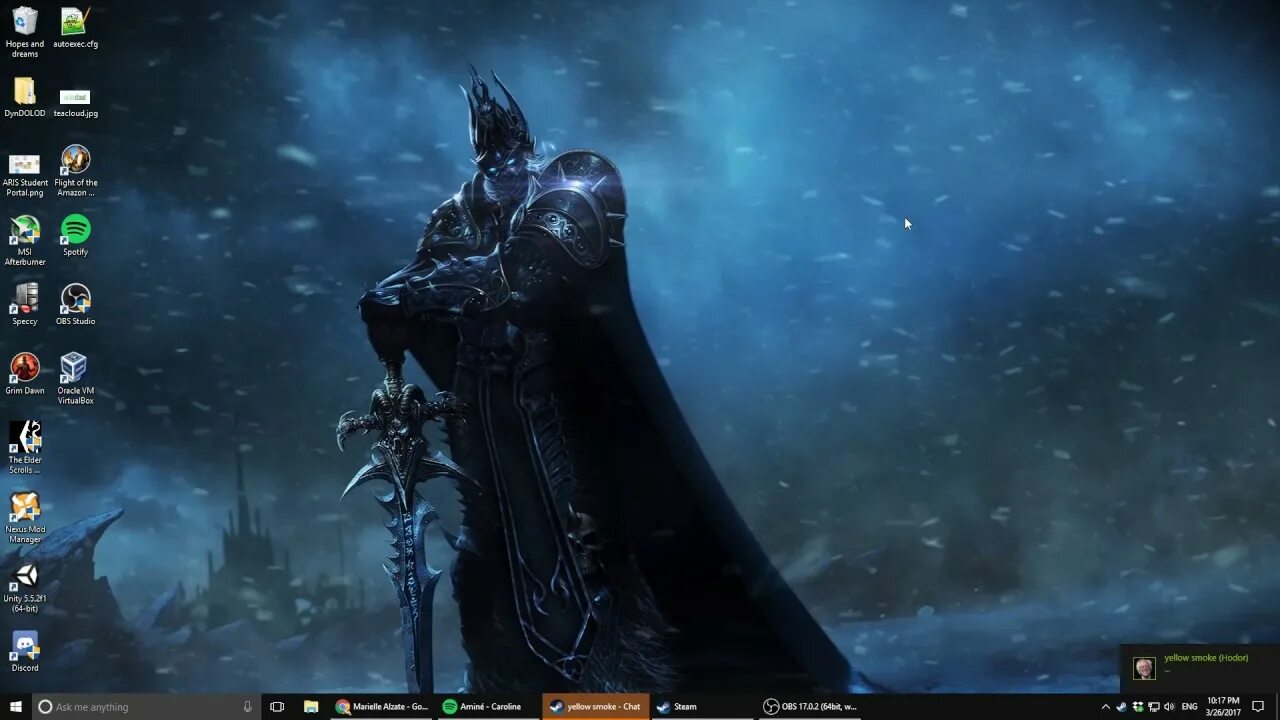Open the 'Hopes and dreams' recycle bin icon
The image size is (1280, 720).
tap(25, 32)
